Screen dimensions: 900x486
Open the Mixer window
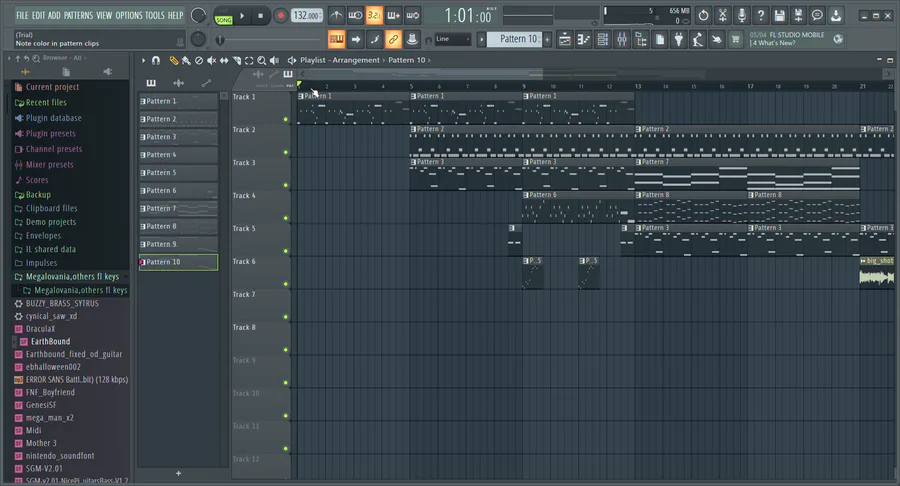click(x=622, y=40)
